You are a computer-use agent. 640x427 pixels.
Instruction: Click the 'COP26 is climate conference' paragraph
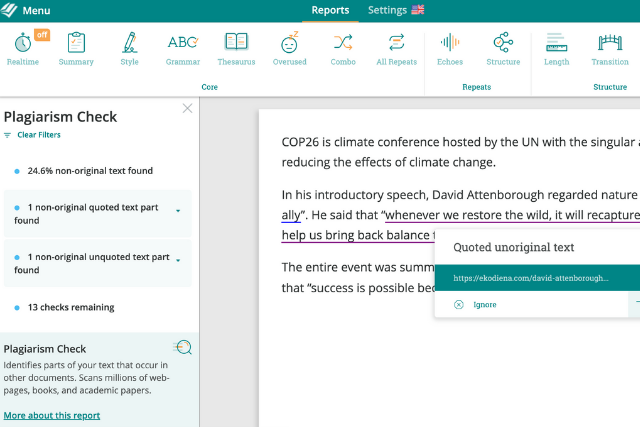[x=461, y=152]
